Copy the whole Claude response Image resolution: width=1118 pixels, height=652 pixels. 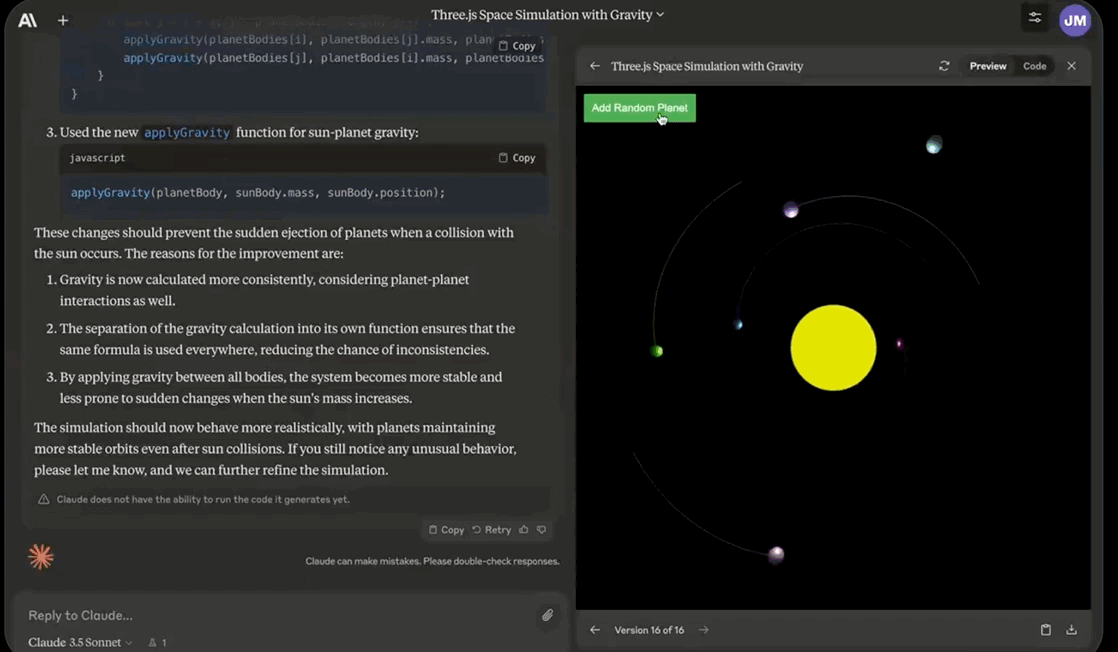coord(446,530)
